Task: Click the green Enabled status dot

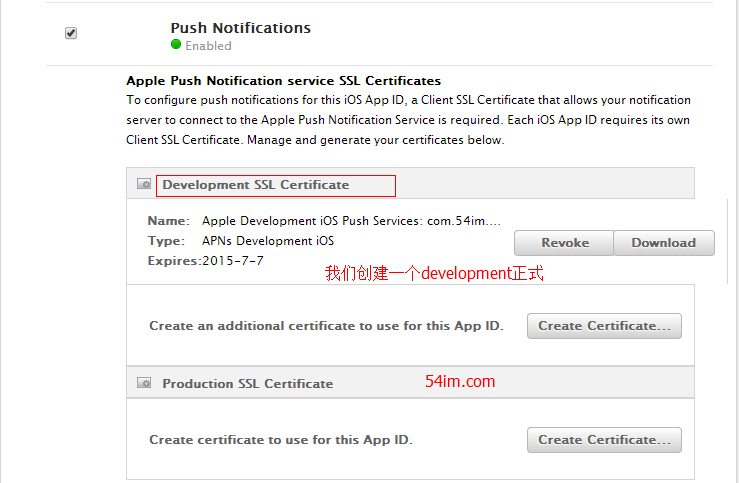Action: click(x=176, y=45)
